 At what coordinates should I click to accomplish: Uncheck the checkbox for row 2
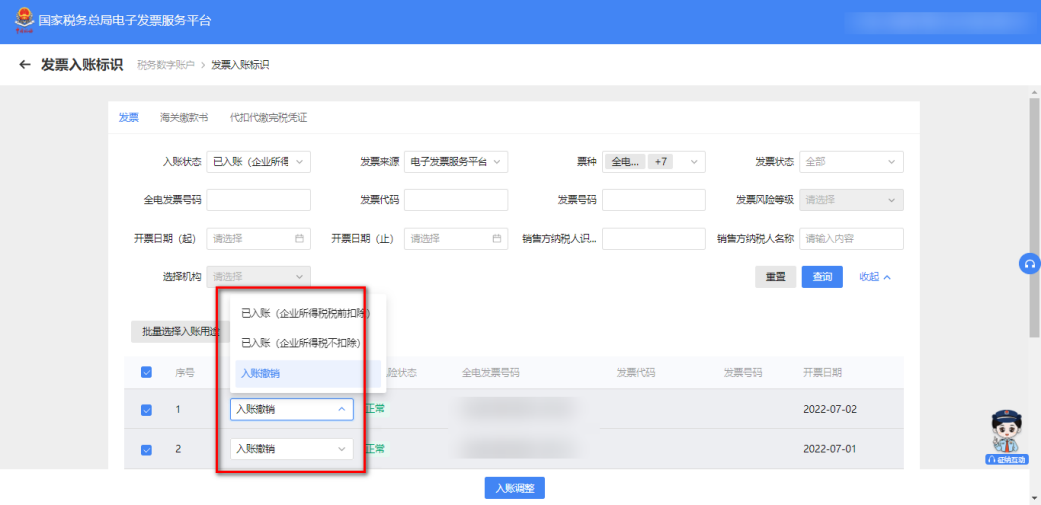click(x=147, y=449)
